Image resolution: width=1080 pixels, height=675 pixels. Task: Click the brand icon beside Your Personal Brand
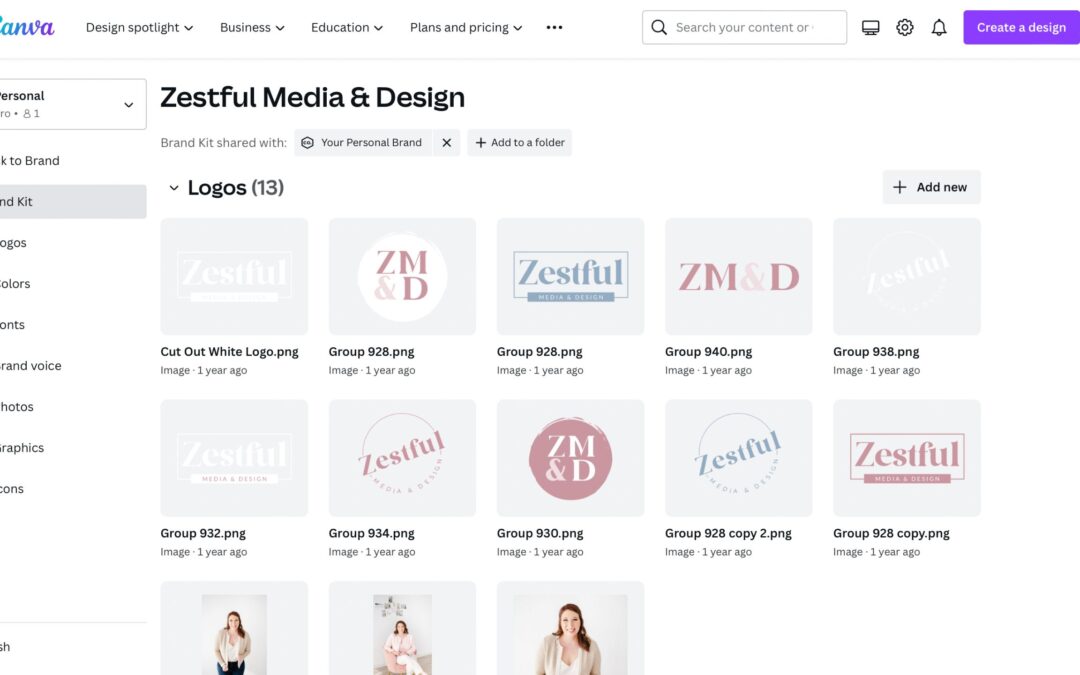point(307,143)
